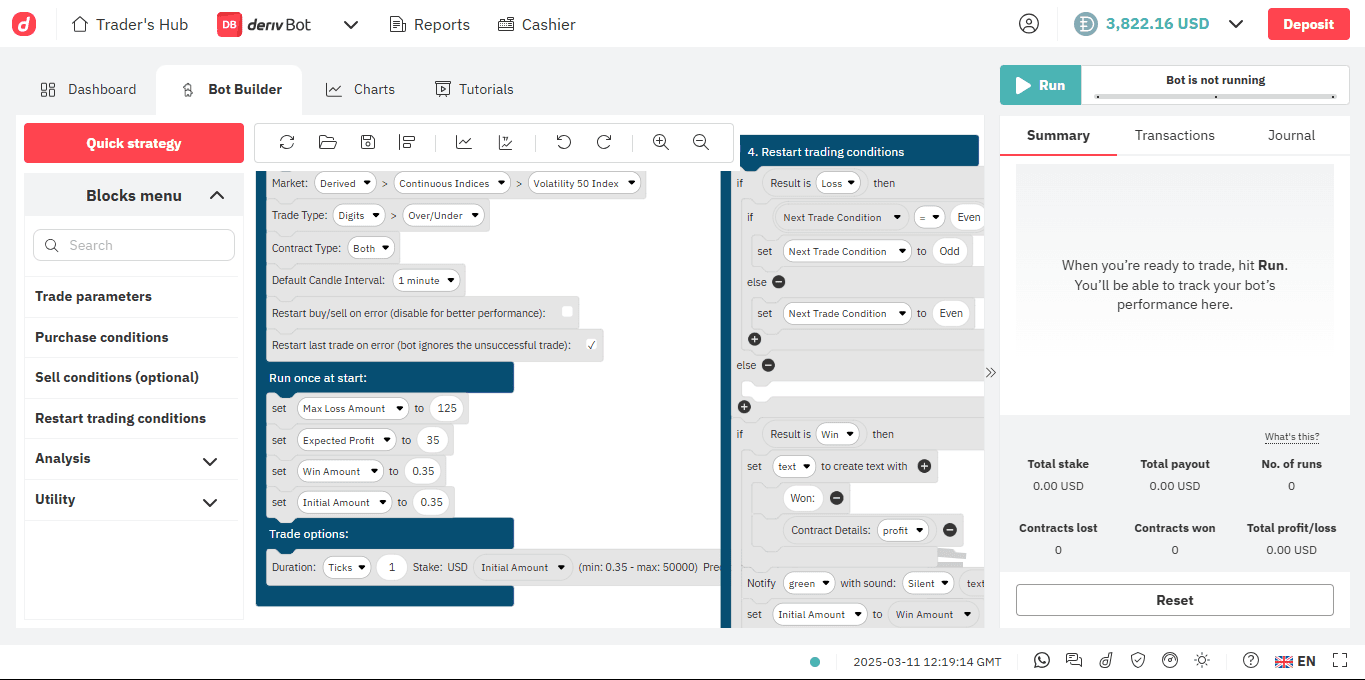Expand the account balance dropdown

1237,23
